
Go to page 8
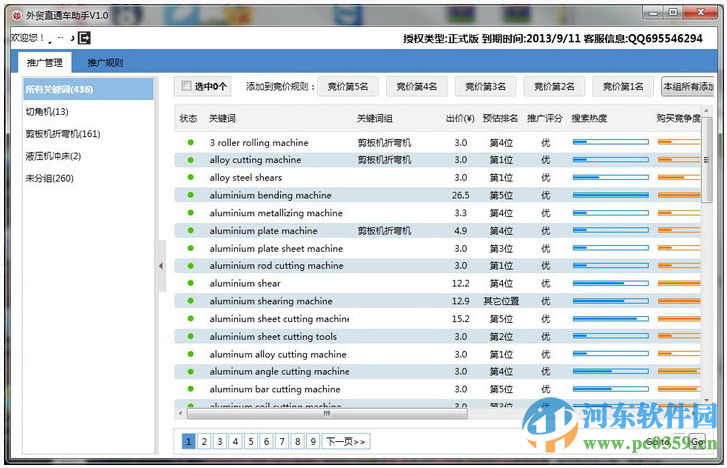297,442
